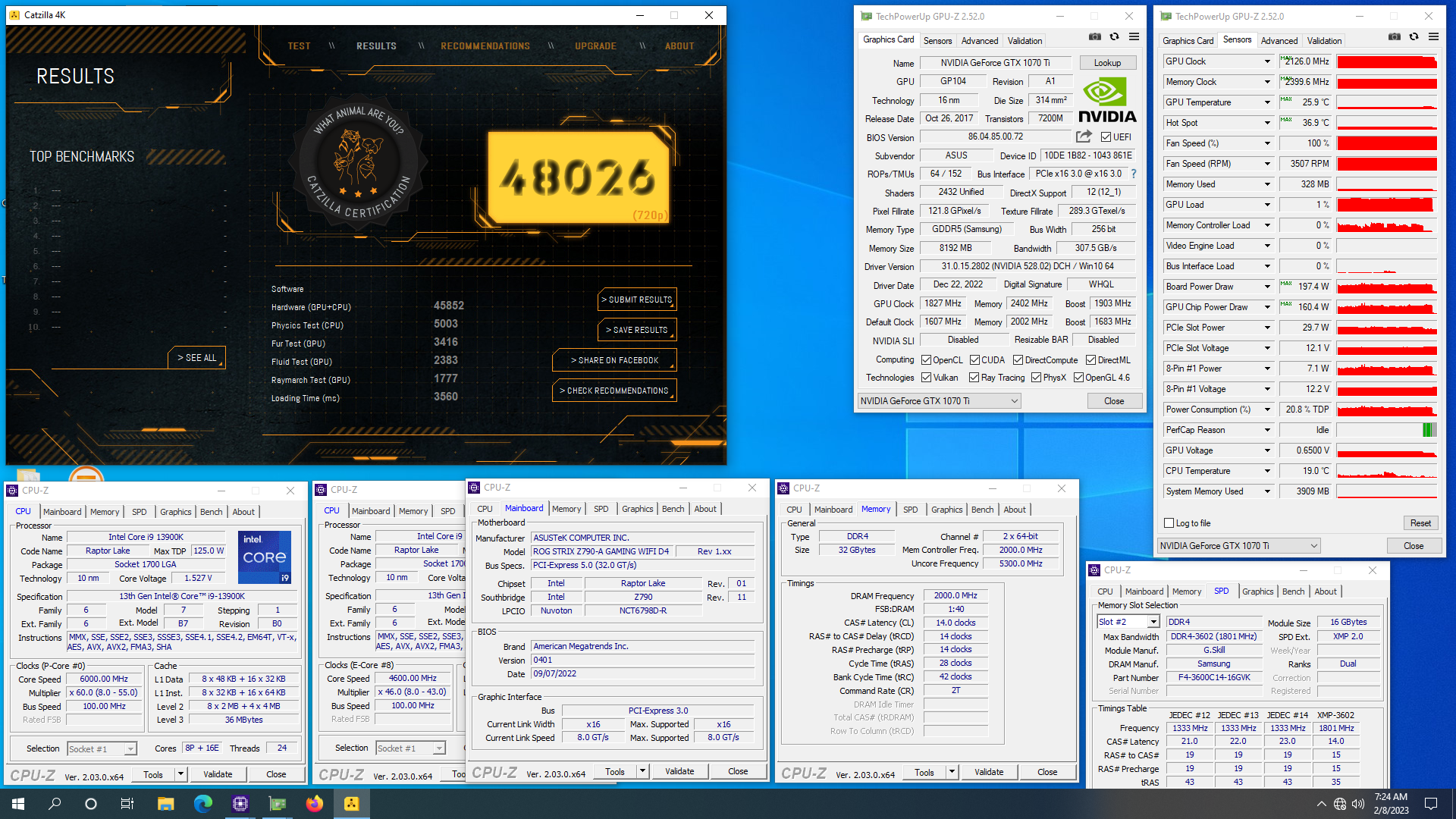Click the Fan Speed (%) sensor graph
Screen dimensions: 1456x819
tap(1387, 143)
